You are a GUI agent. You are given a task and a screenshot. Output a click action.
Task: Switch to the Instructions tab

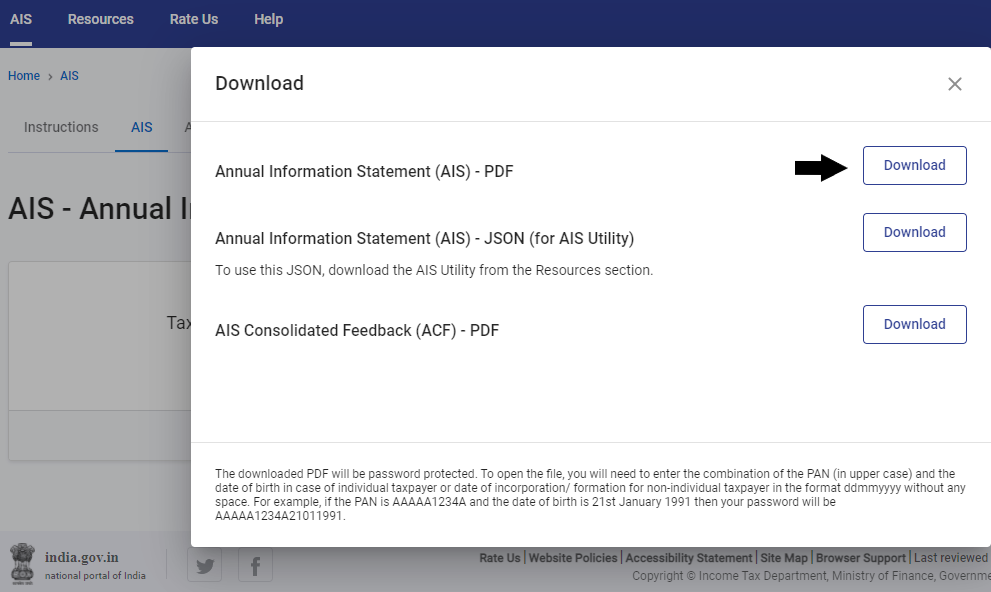[x=61, y=127]
